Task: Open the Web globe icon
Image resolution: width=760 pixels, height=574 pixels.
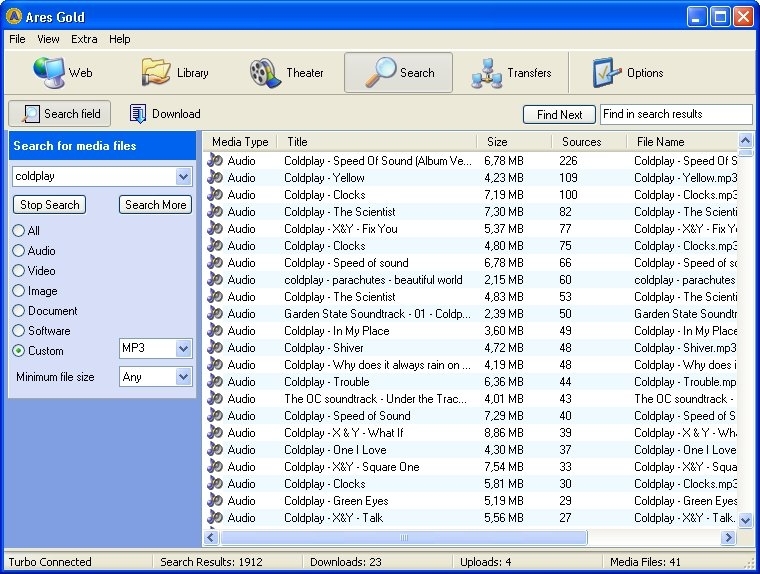Action: coord(48,73)
